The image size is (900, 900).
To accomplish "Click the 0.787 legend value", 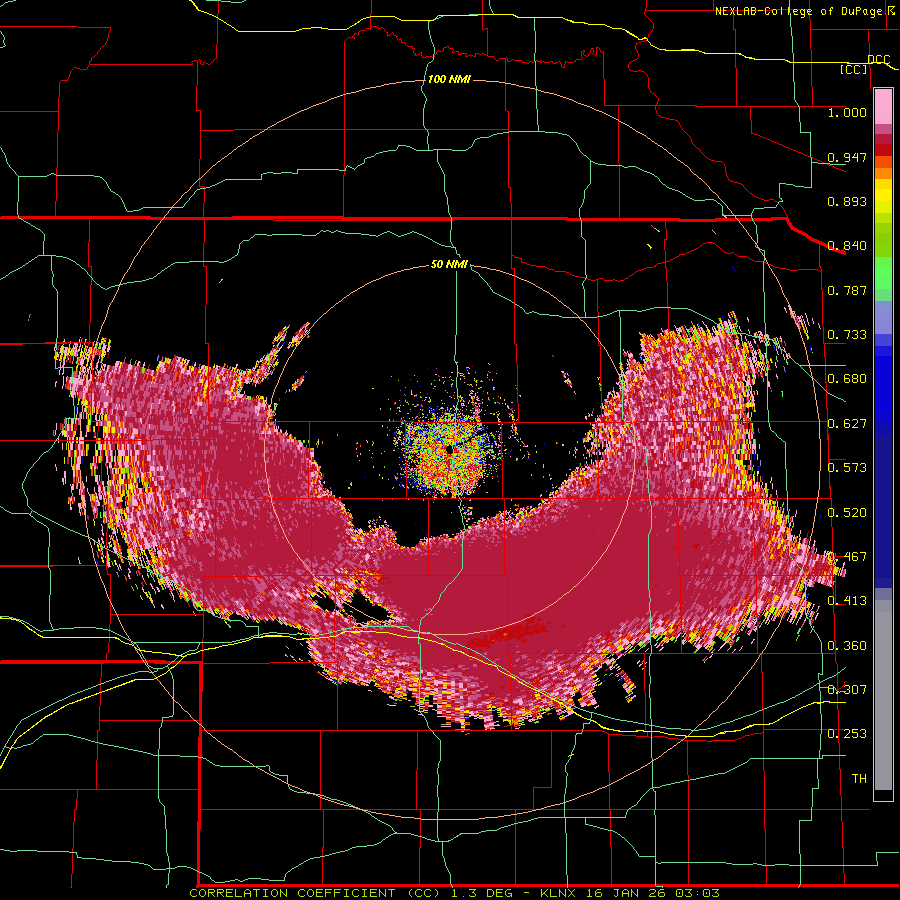I will coord(847,290).
